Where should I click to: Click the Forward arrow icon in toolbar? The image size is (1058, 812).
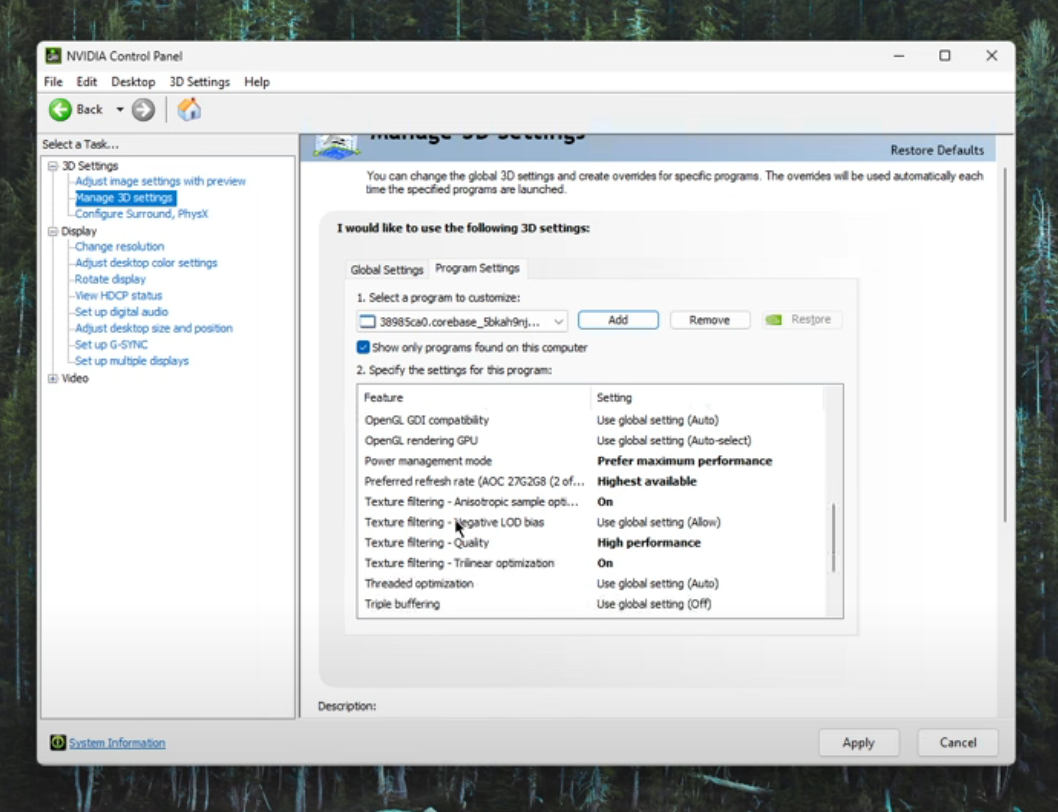[x=143, y=109]
